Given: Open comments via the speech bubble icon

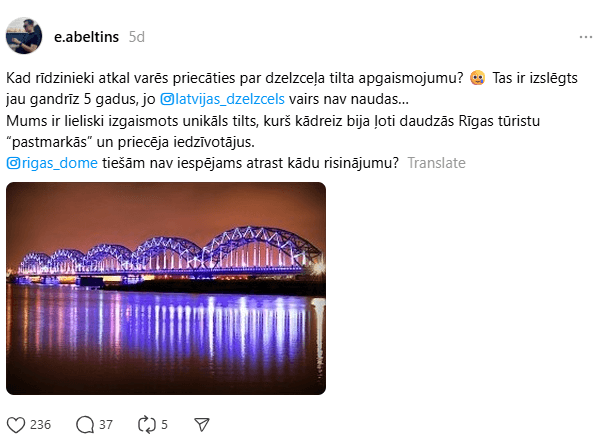Looking at the screenshot, I should pyautogui.click(x=85, y=425).
